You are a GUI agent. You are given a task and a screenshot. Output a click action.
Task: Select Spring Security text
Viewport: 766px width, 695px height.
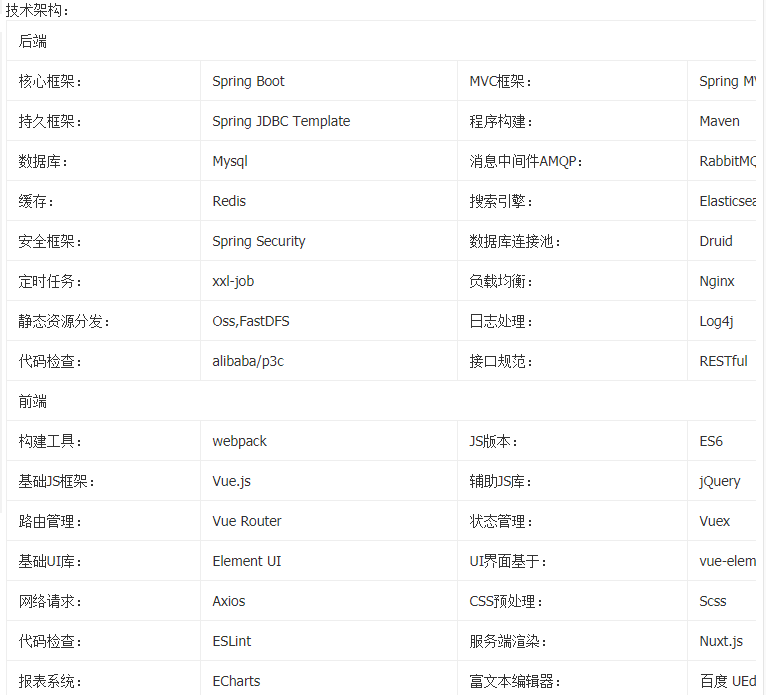[x=258, y=241]
